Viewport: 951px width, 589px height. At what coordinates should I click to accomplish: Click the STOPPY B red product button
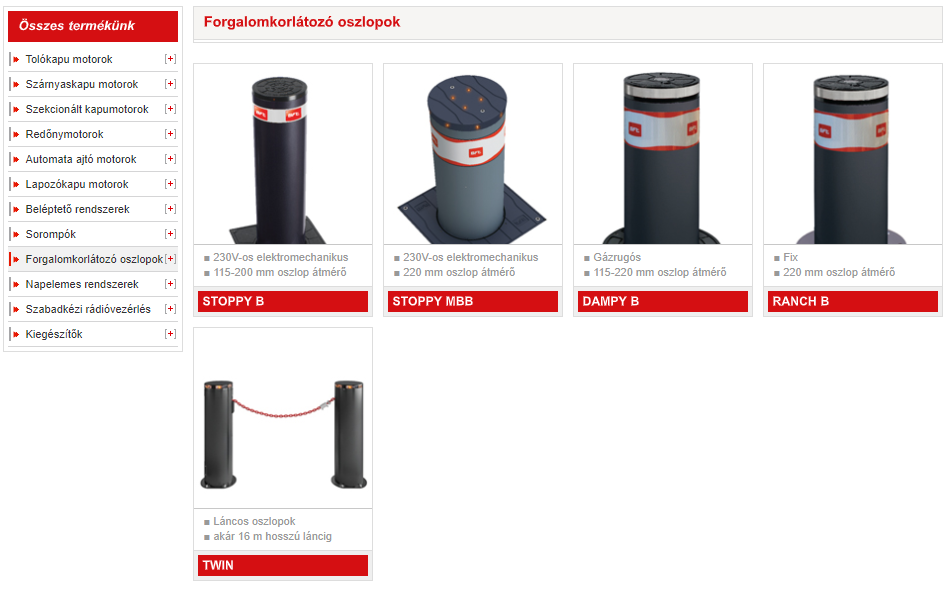point(283,301)
